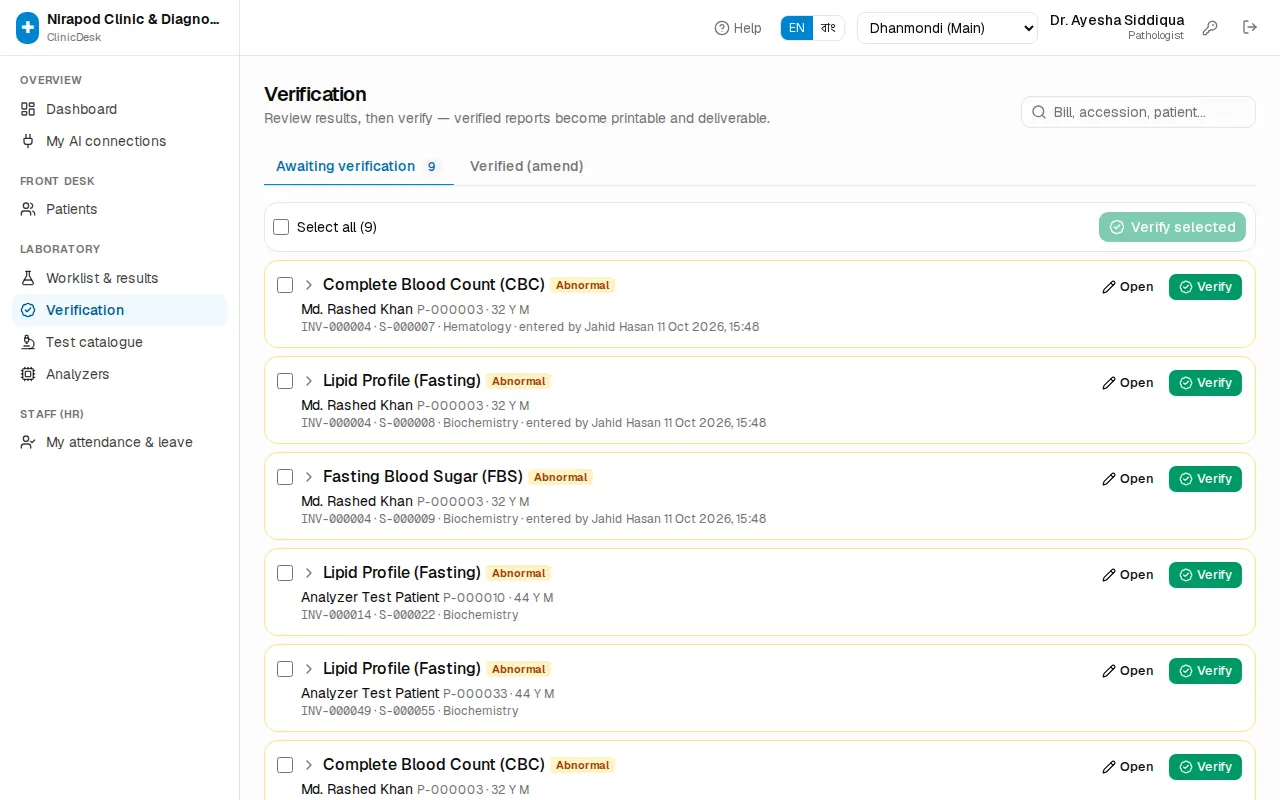Open Dashboard from the sidebar grid icon
Image resolution: width=1280 pixels, height=800 pixels.
point(28,109)
